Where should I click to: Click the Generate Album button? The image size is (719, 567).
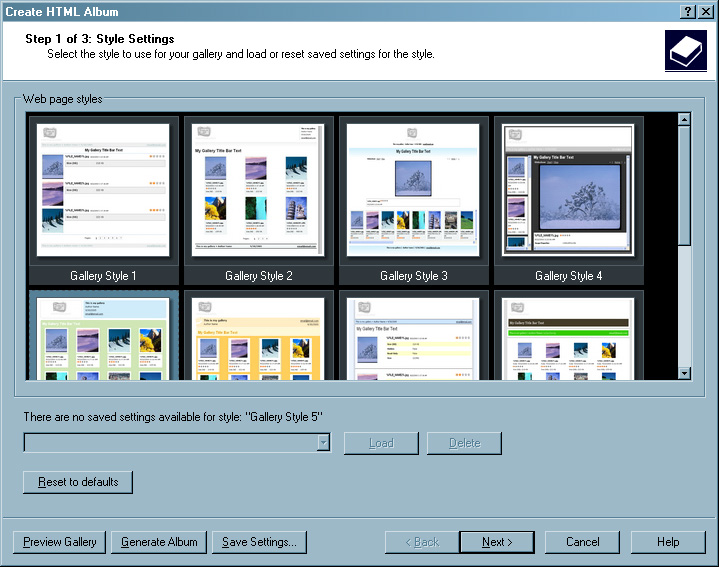click(x=159, y=542)
